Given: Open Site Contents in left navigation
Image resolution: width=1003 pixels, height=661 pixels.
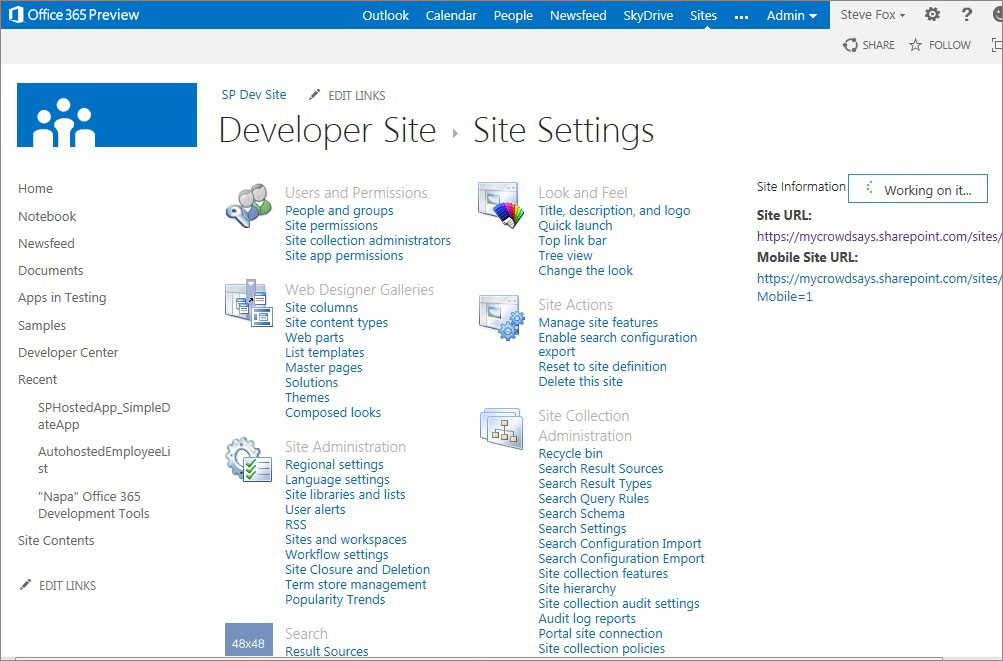Looking at the screenshot, I should [x=56, y=540].
